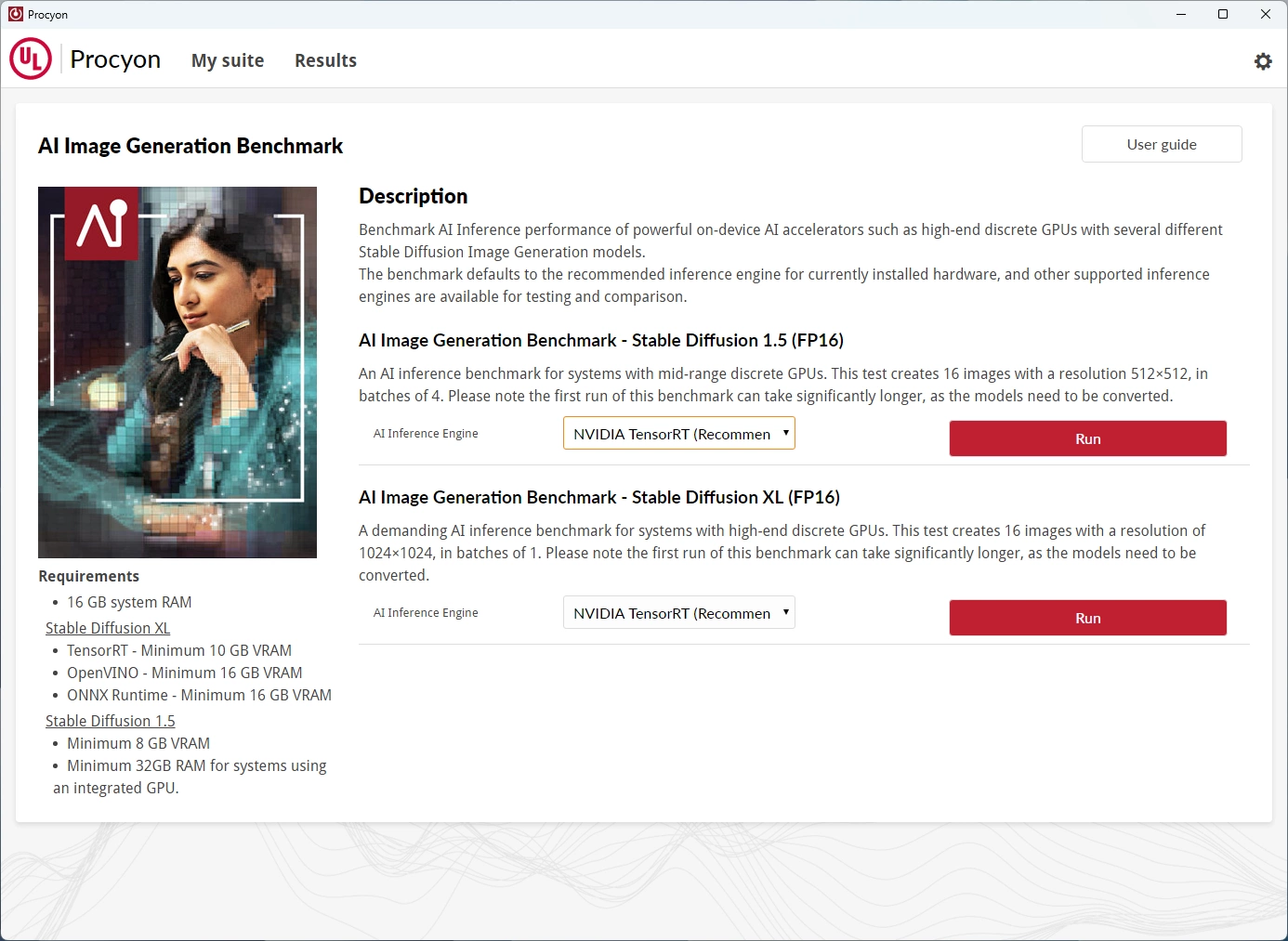Switch to the Results tab

point(325,60)
